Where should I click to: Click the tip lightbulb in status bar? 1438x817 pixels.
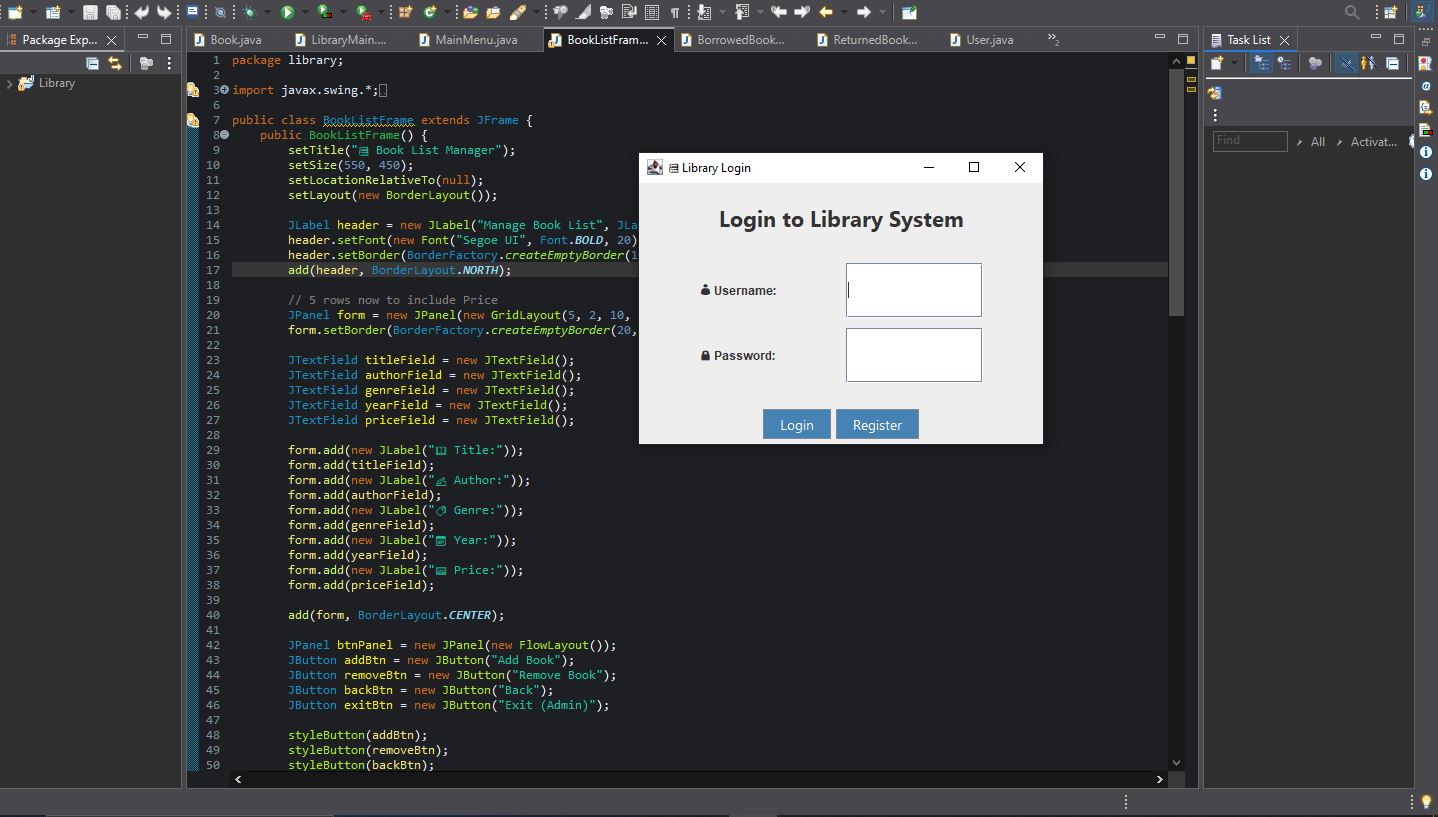pos(1426,801)
